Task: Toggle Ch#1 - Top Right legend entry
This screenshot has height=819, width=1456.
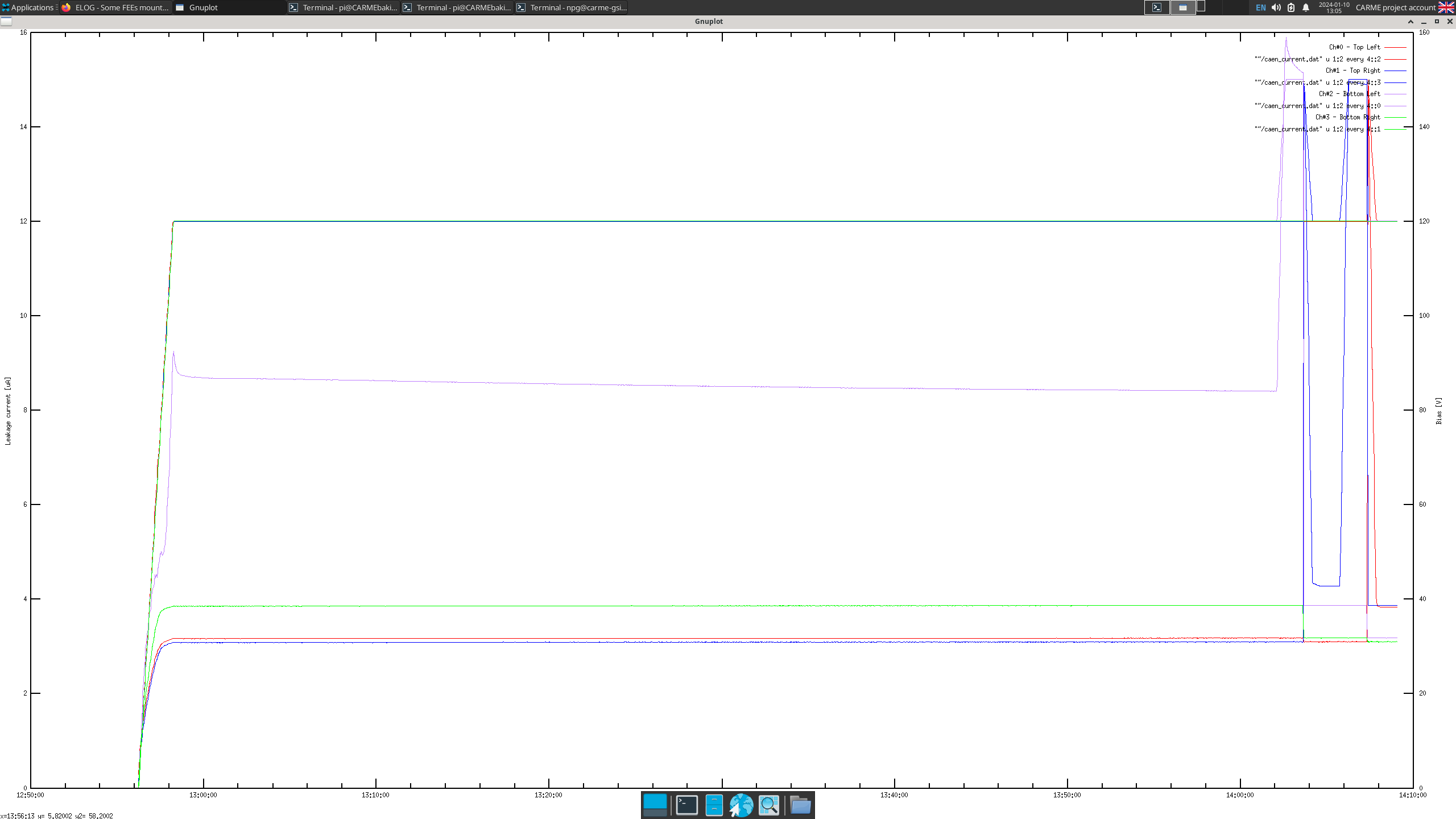Action: point(1352,71)
